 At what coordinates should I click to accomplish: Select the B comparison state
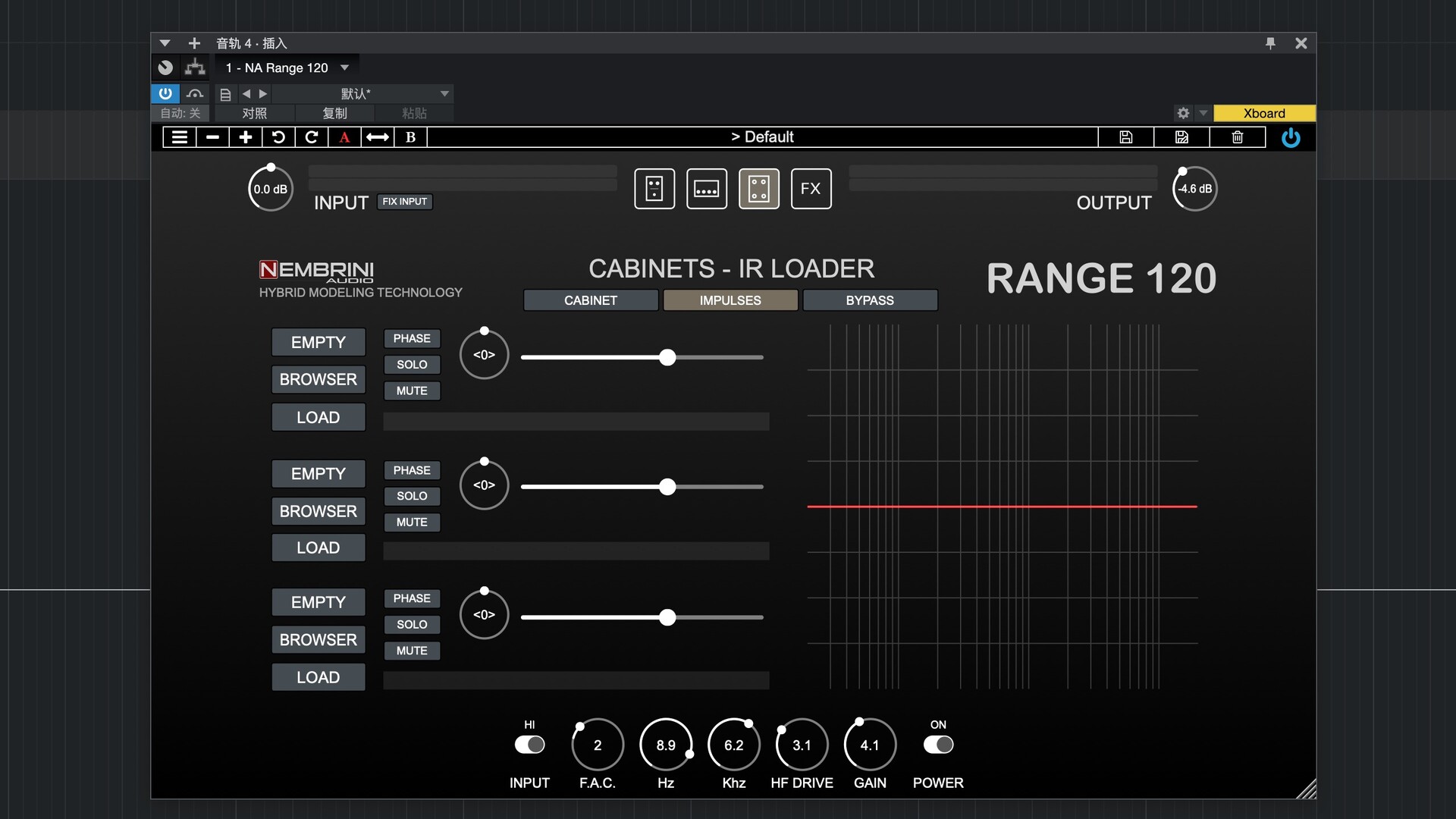(410, 137)
